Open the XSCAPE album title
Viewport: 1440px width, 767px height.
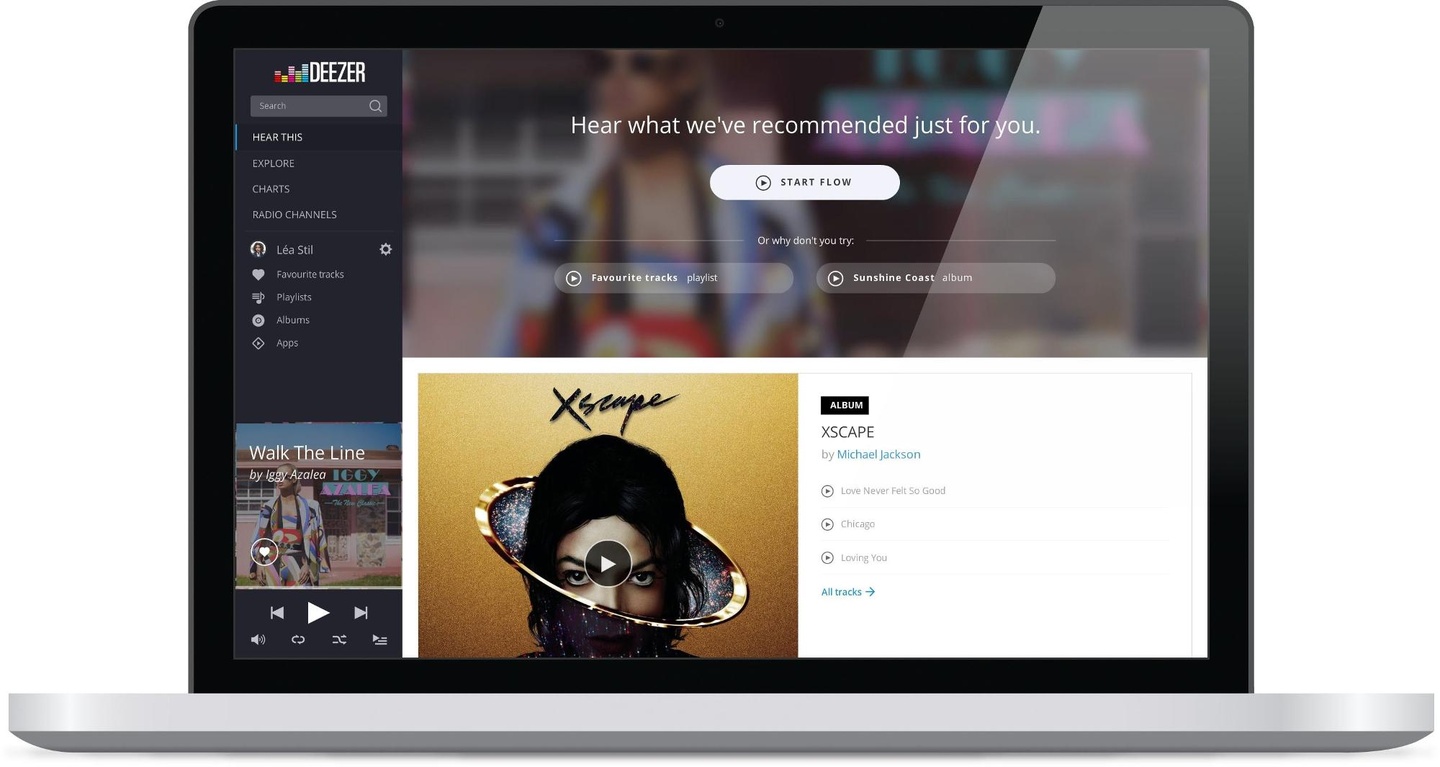coord(848,432)
